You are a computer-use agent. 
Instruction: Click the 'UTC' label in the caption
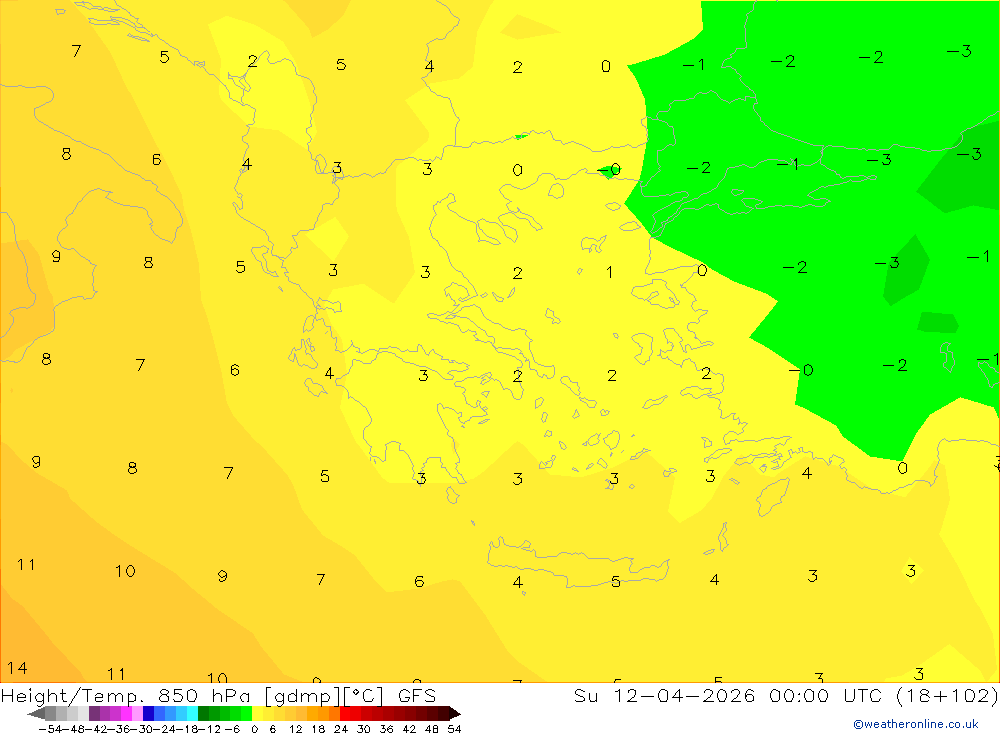click(x=864, y=695)
